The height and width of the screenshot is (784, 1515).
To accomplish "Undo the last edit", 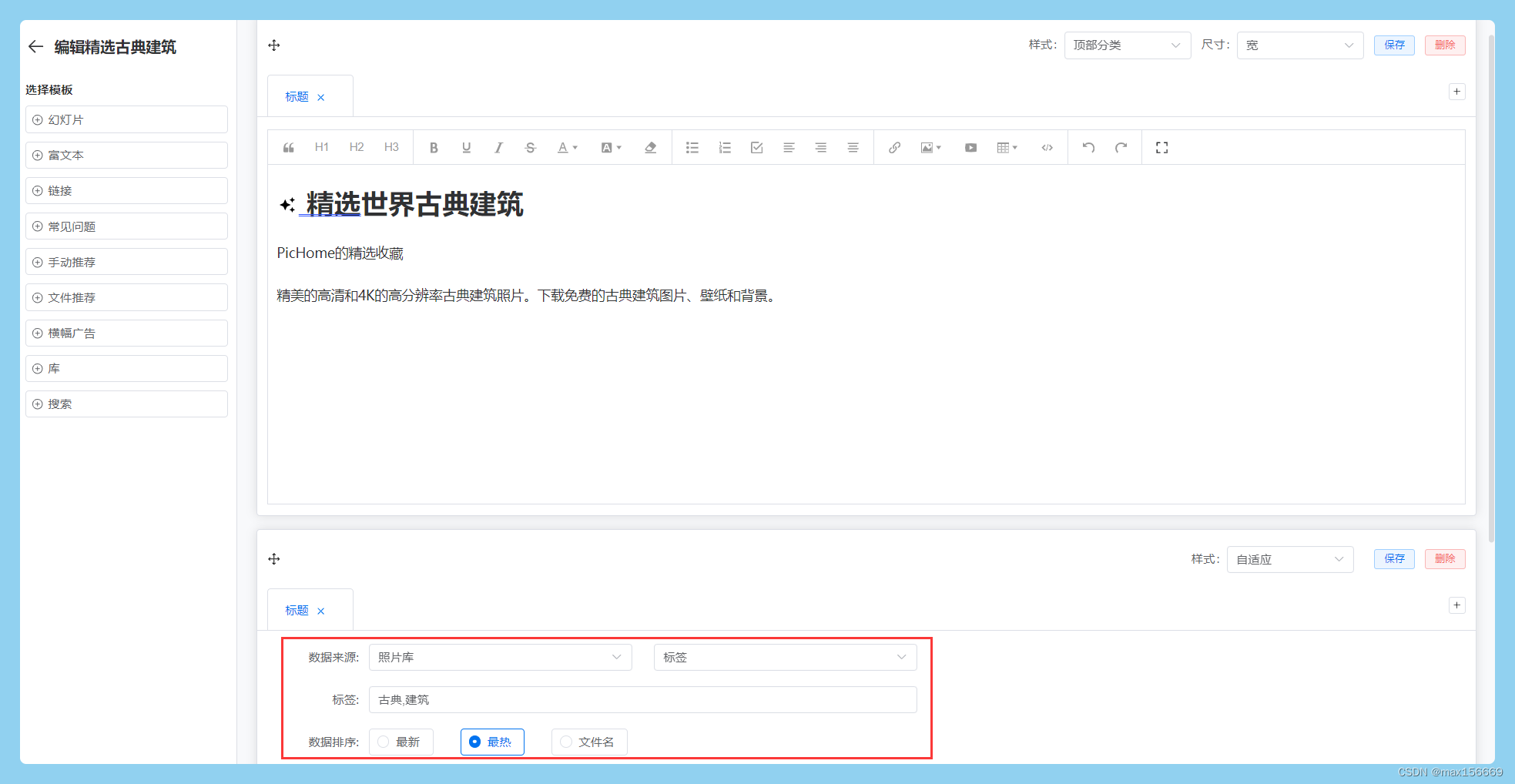I will click(1088, 148).
